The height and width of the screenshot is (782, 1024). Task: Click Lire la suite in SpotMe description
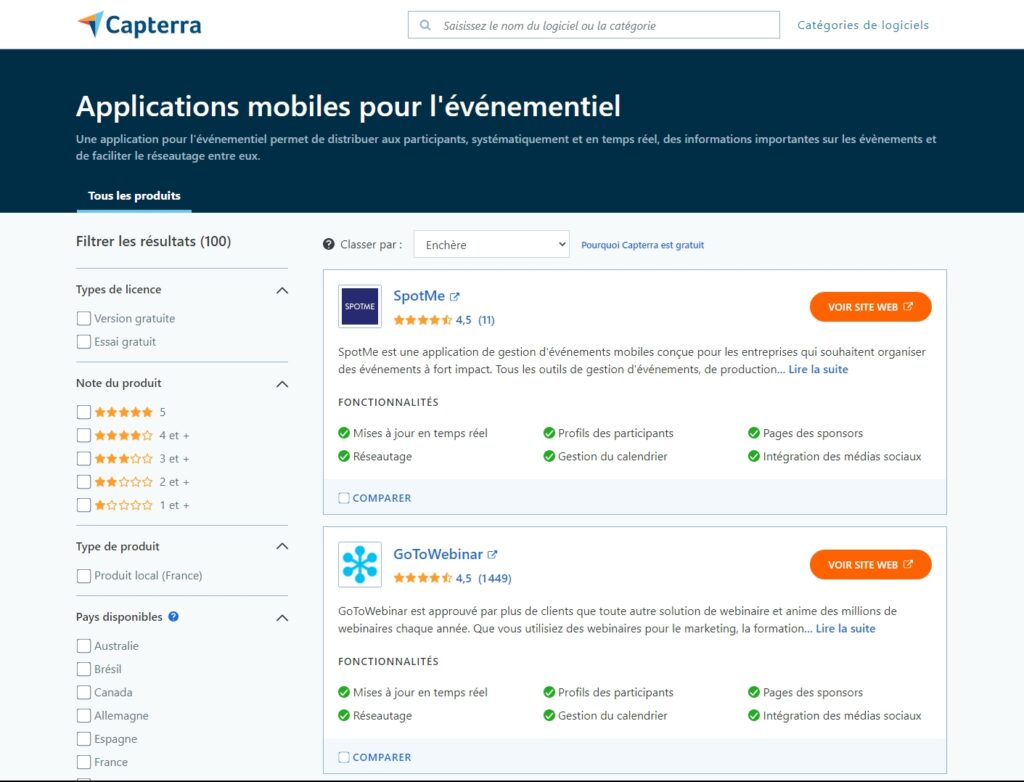818,369
